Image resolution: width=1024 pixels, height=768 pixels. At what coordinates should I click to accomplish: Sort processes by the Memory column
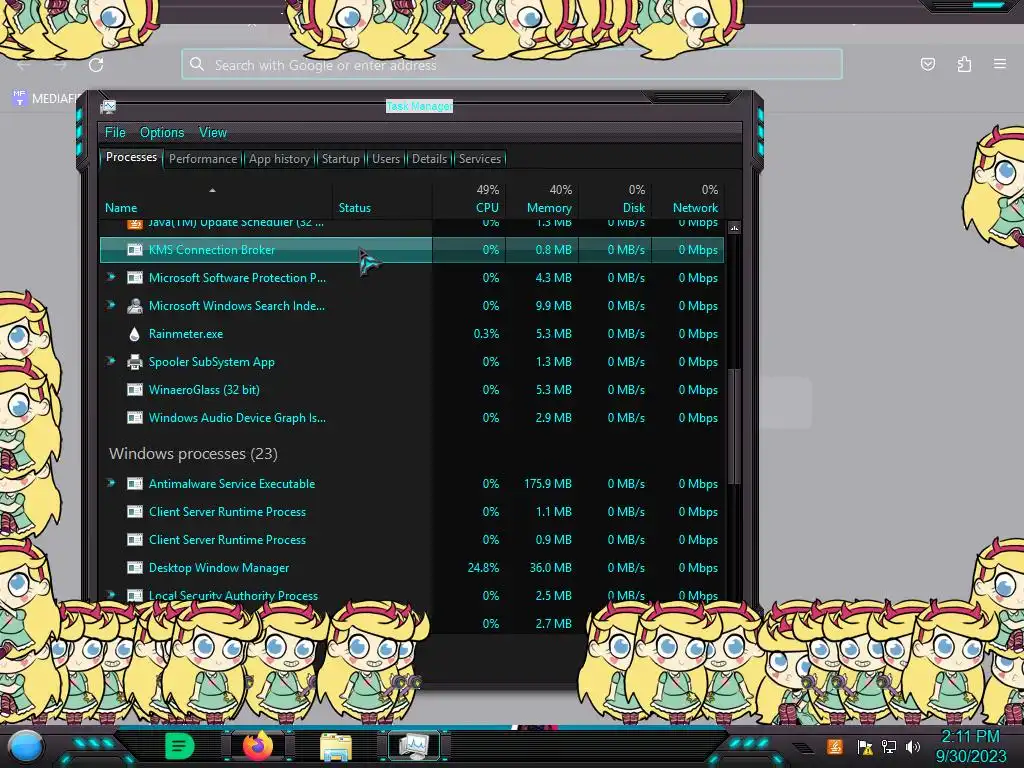pos(549,208)
